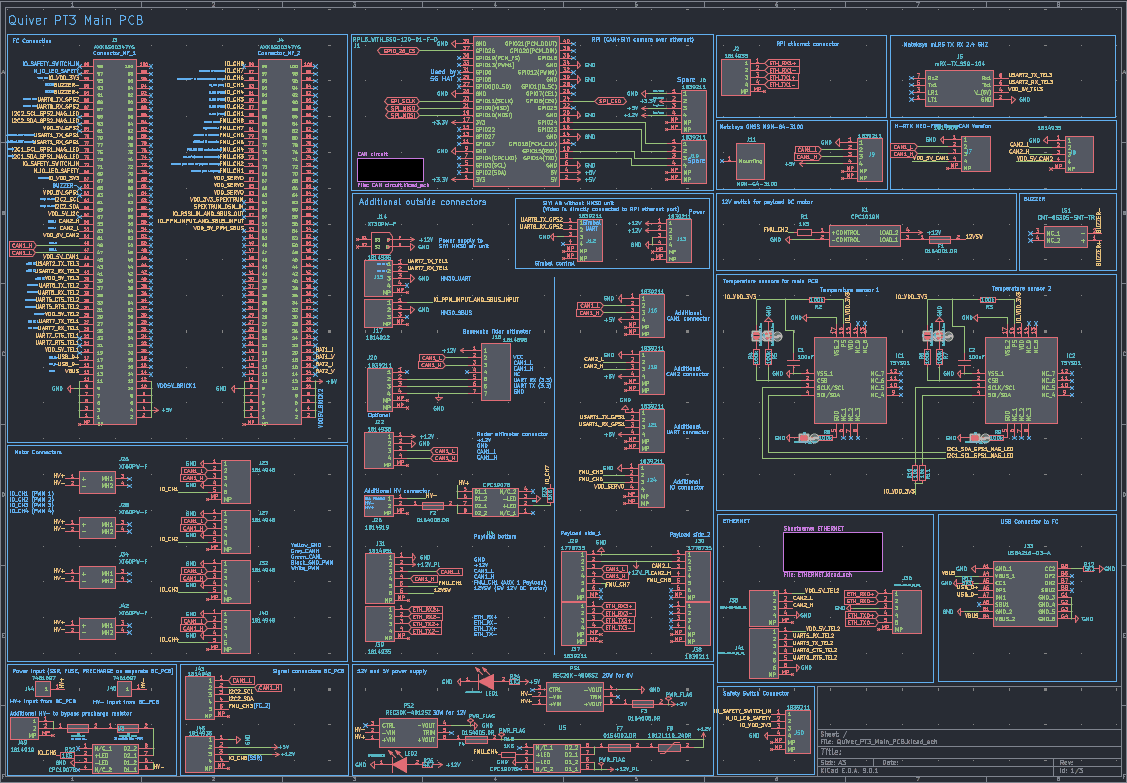
Task: Click resistor R1 1K5
Action: point(804,230)
